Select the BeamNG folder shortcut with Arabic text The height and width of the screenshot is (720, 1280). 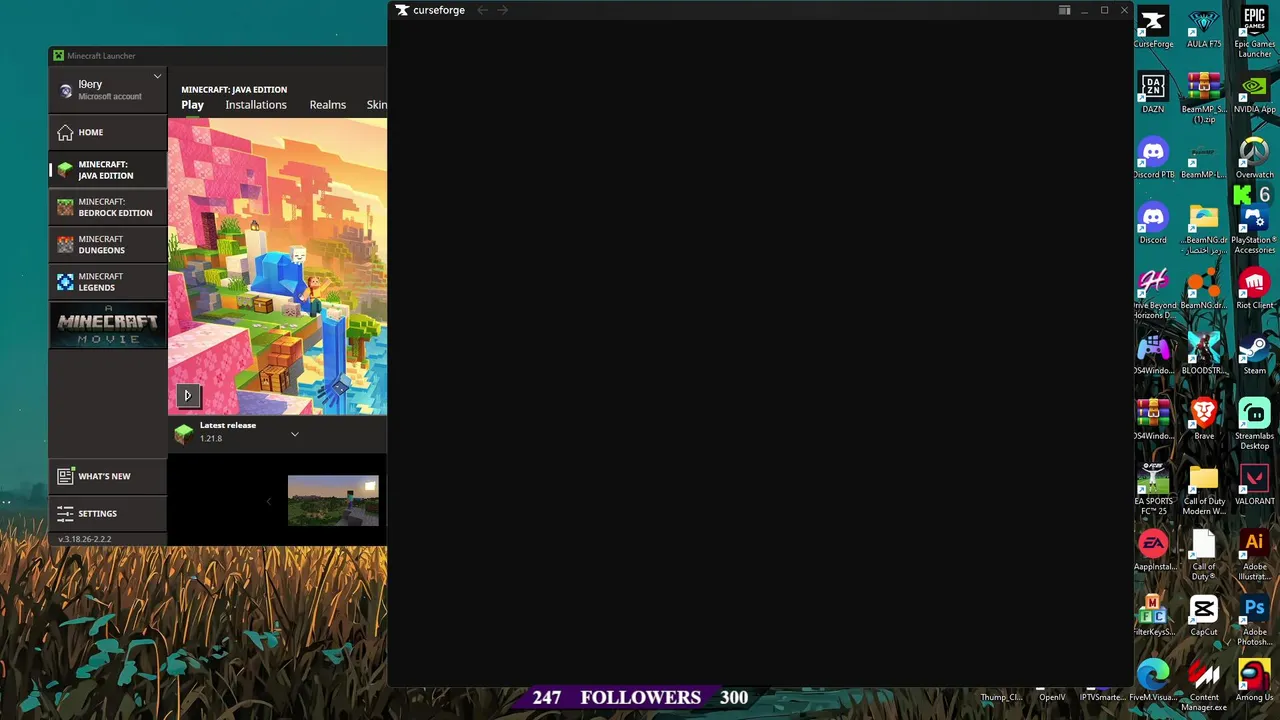tap(1204, 229)
